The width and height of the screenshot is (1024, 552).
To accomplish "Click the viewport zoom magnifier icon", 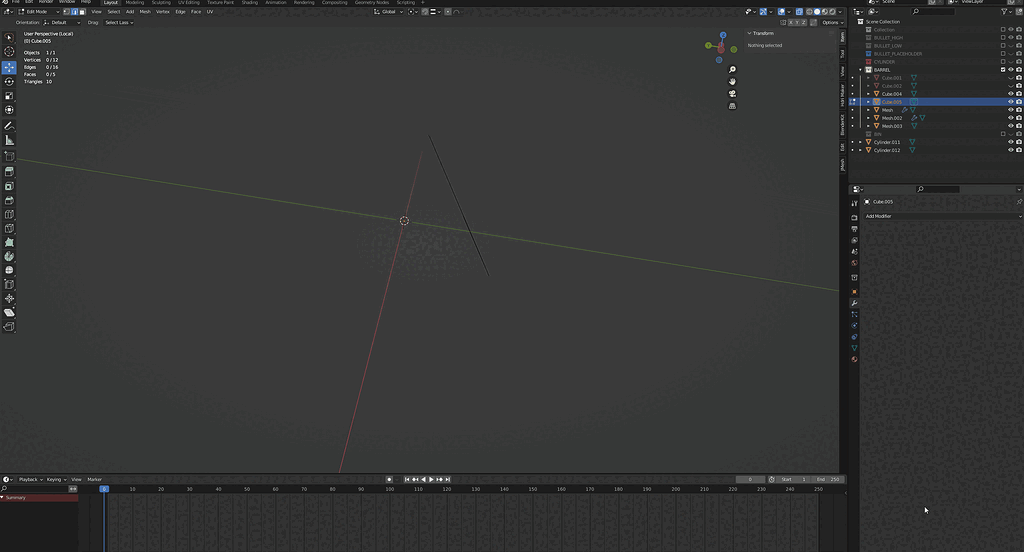I will click(732, 70).
